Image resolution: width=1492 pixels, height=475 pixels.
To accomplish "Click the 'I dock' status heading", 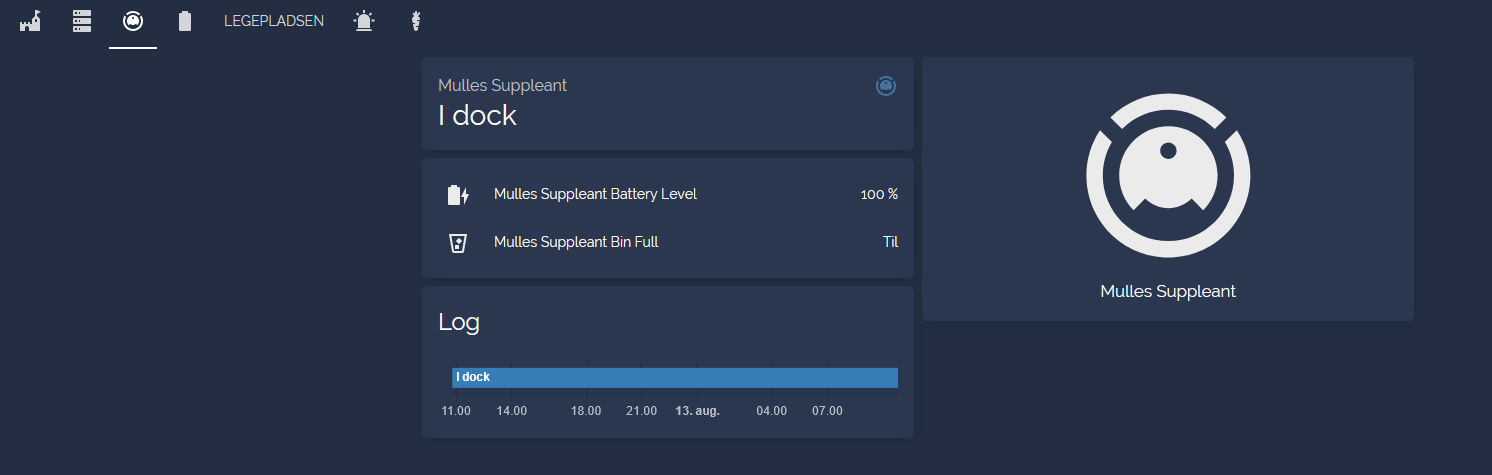I will pyautogui.click(x=478, y=116).
